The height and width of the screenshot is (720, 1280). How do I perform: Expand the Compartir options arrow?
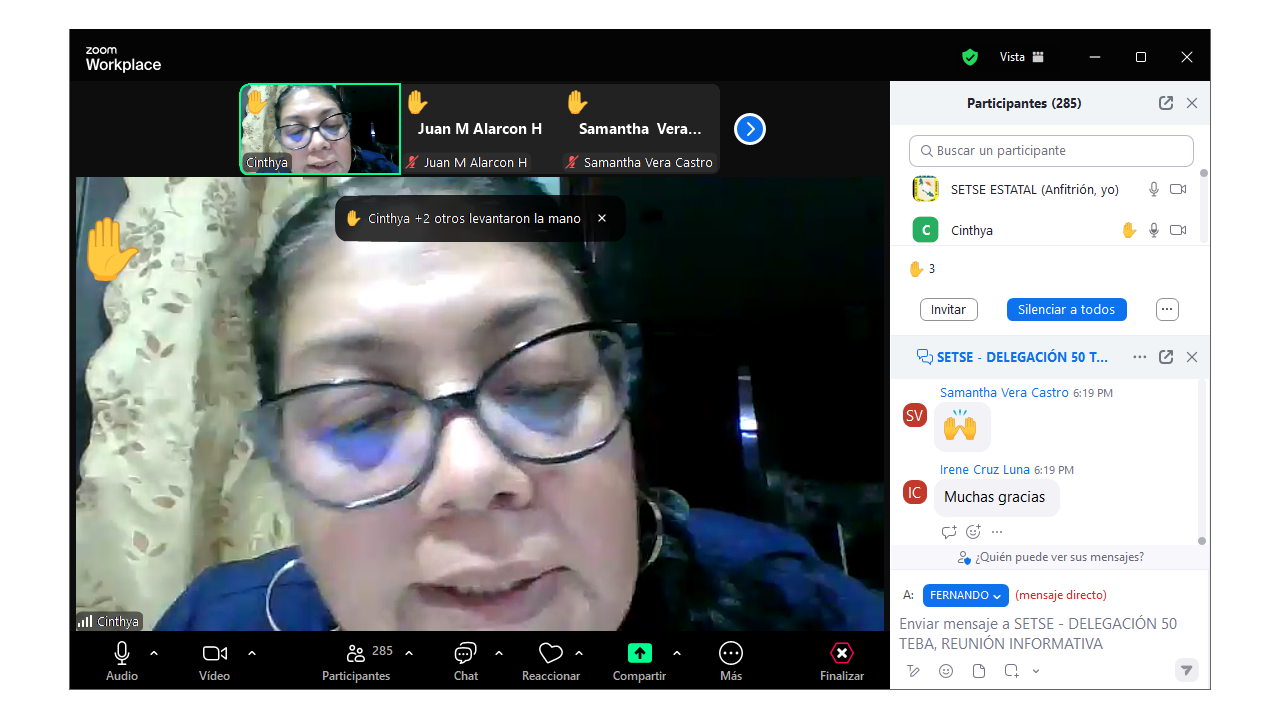677,653
